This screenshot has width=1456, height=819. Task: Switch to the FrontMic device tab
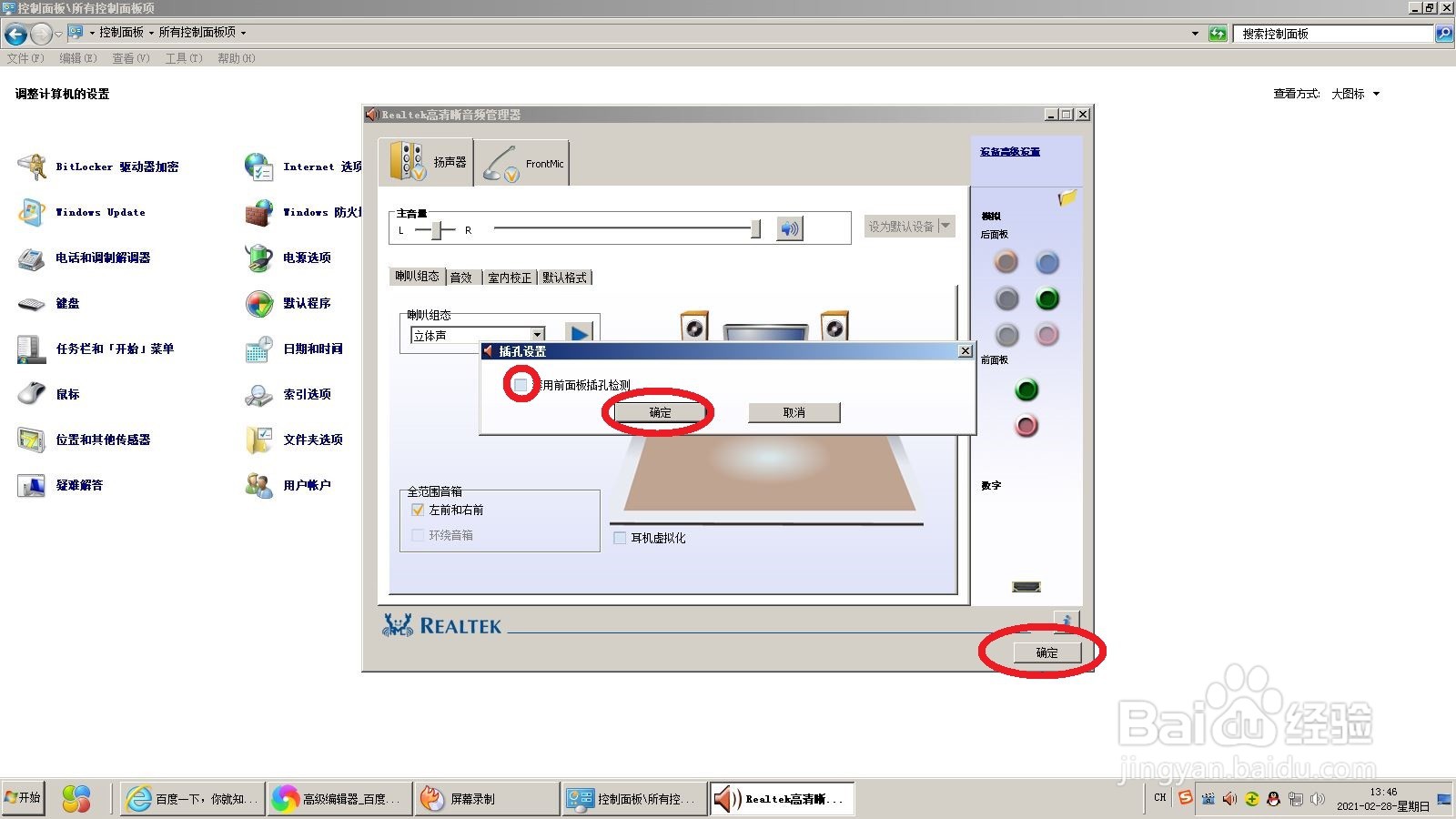pyautogui.click(x=522, y=163)
